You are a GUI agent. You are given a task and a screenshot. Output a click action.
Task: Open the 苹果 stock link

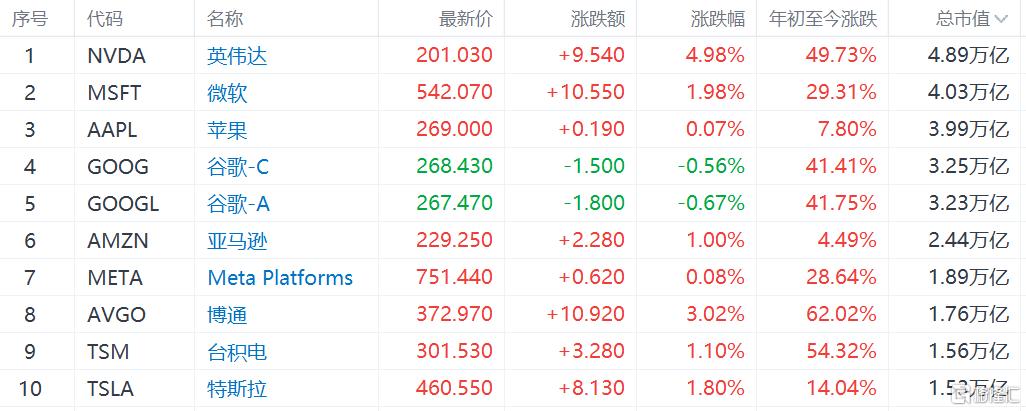[227, 130]
